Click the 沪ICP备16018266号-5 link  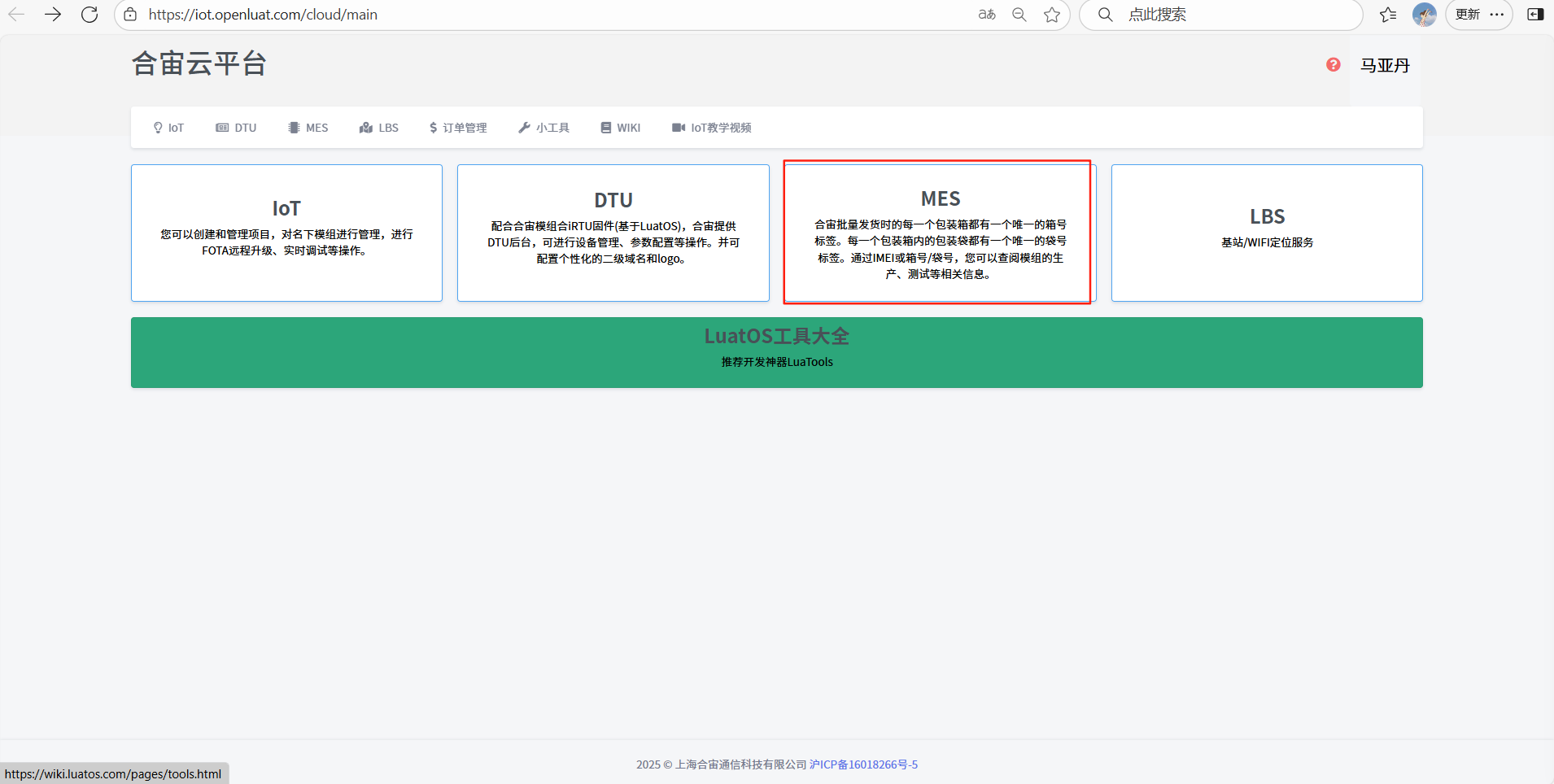pos(863,764)
